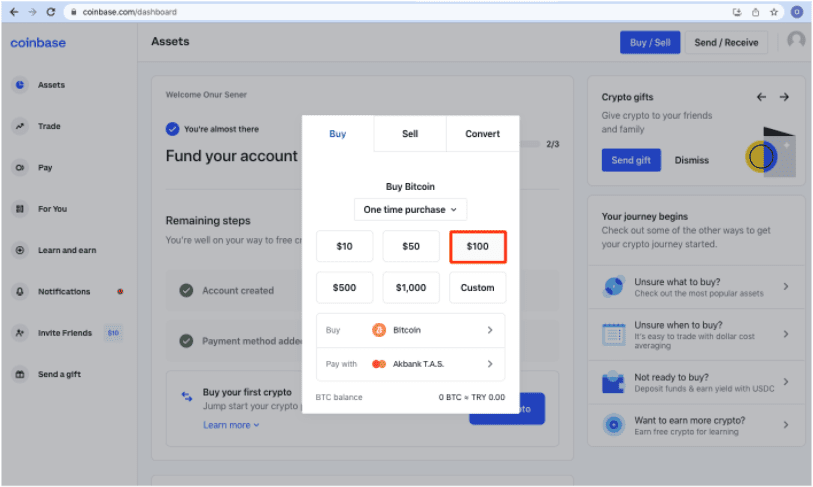This screenshot has width=813, height=487.
Task: Switch to the Buy tab
Action: [x=338, y=134]
